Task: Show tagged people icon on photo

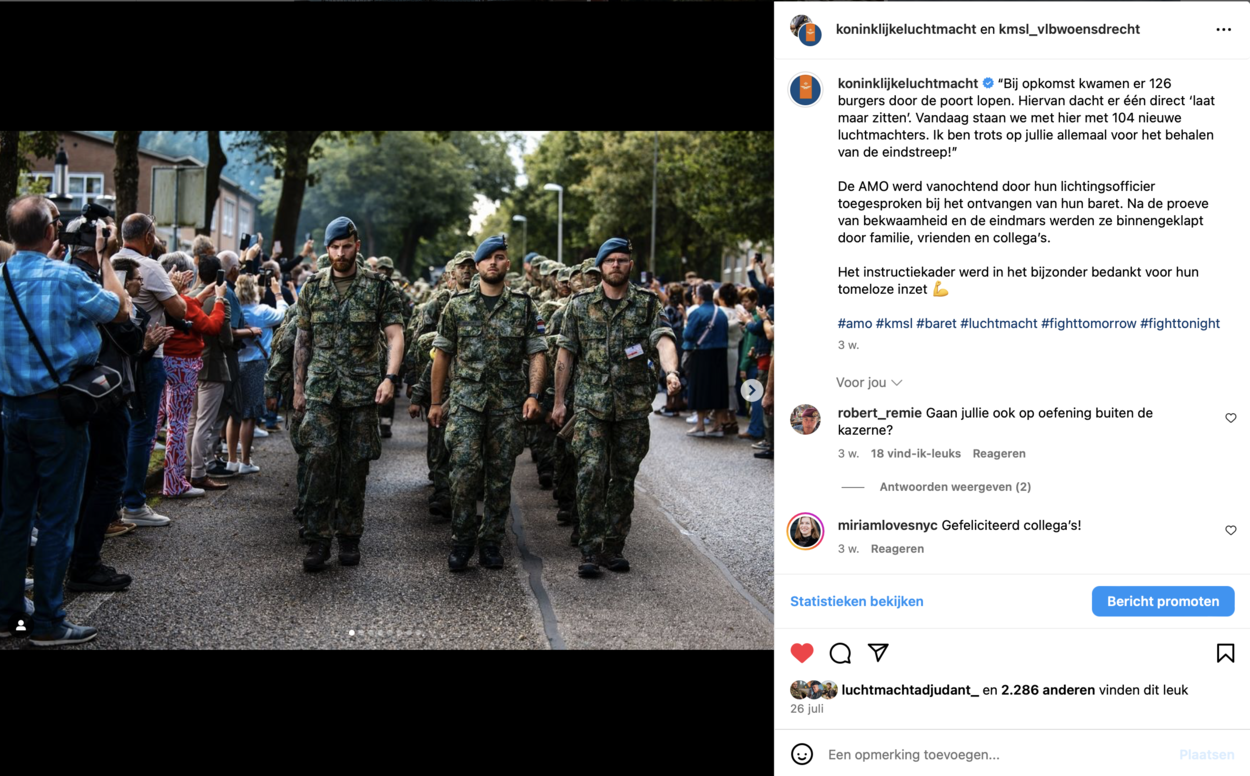Action: pyautogui.click(x=20, y=625)
